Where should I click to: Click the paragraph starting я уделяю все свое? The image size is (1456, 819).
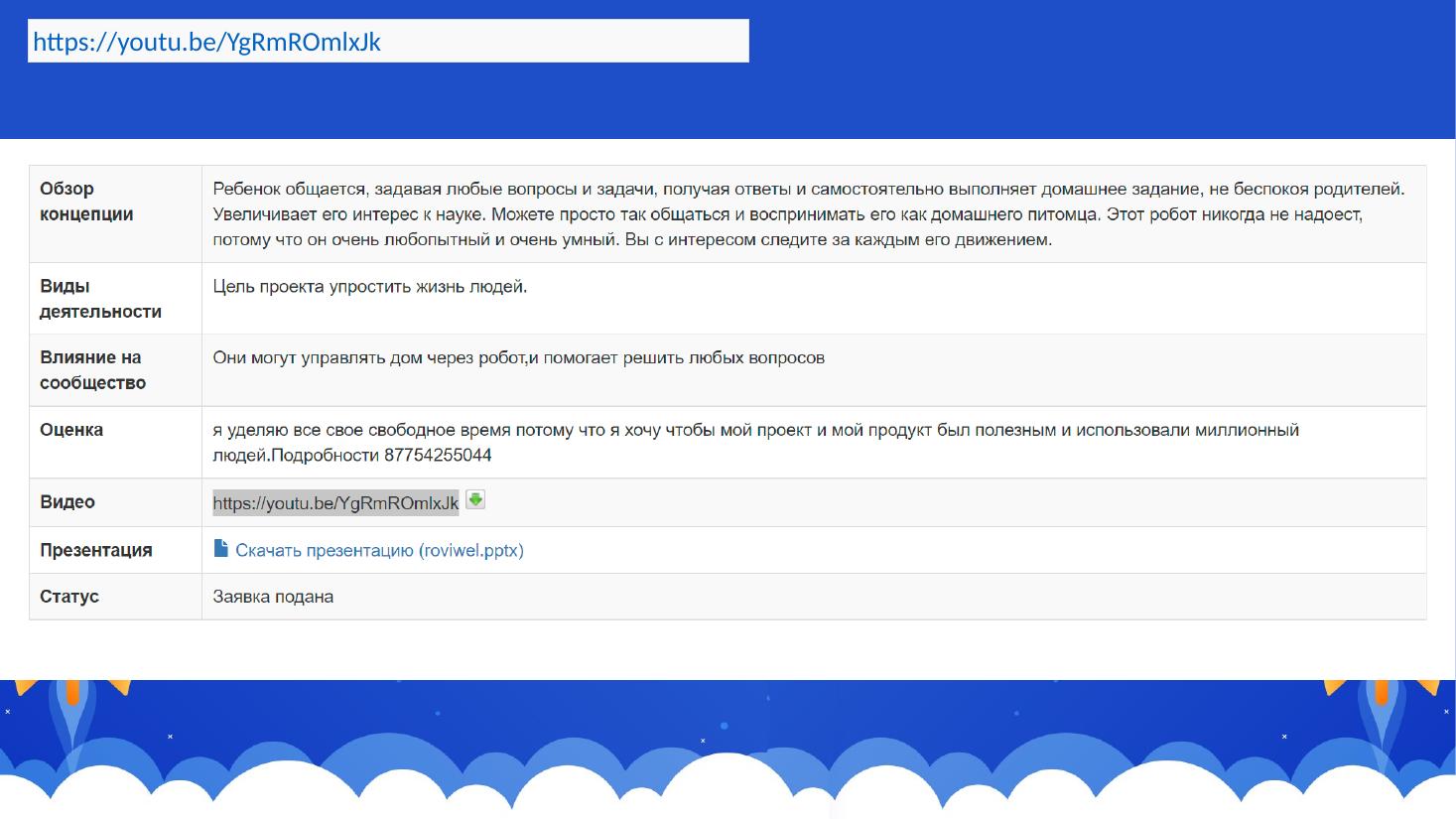756,443
